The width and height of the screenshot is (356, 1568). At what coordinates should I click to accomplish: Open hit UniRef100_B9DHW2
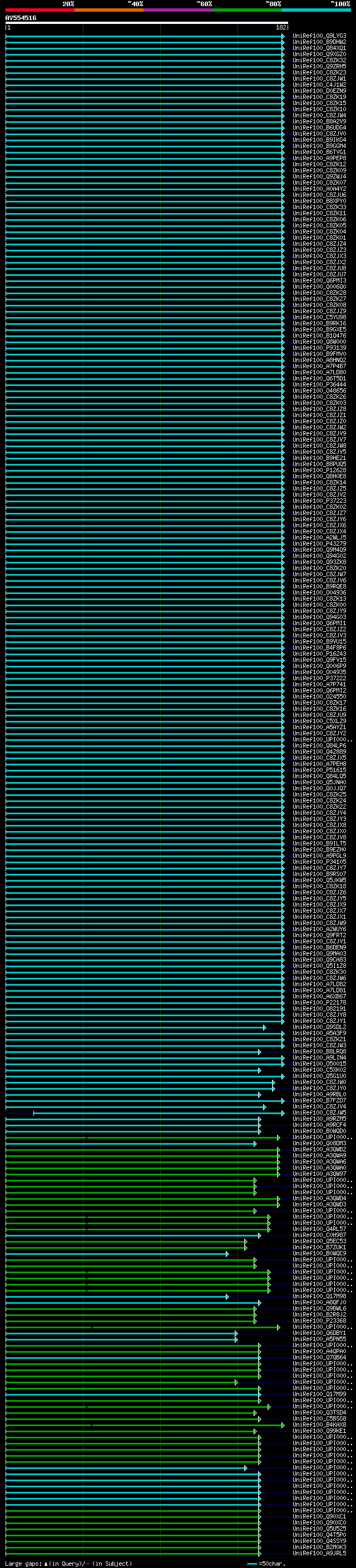point(319,42)
